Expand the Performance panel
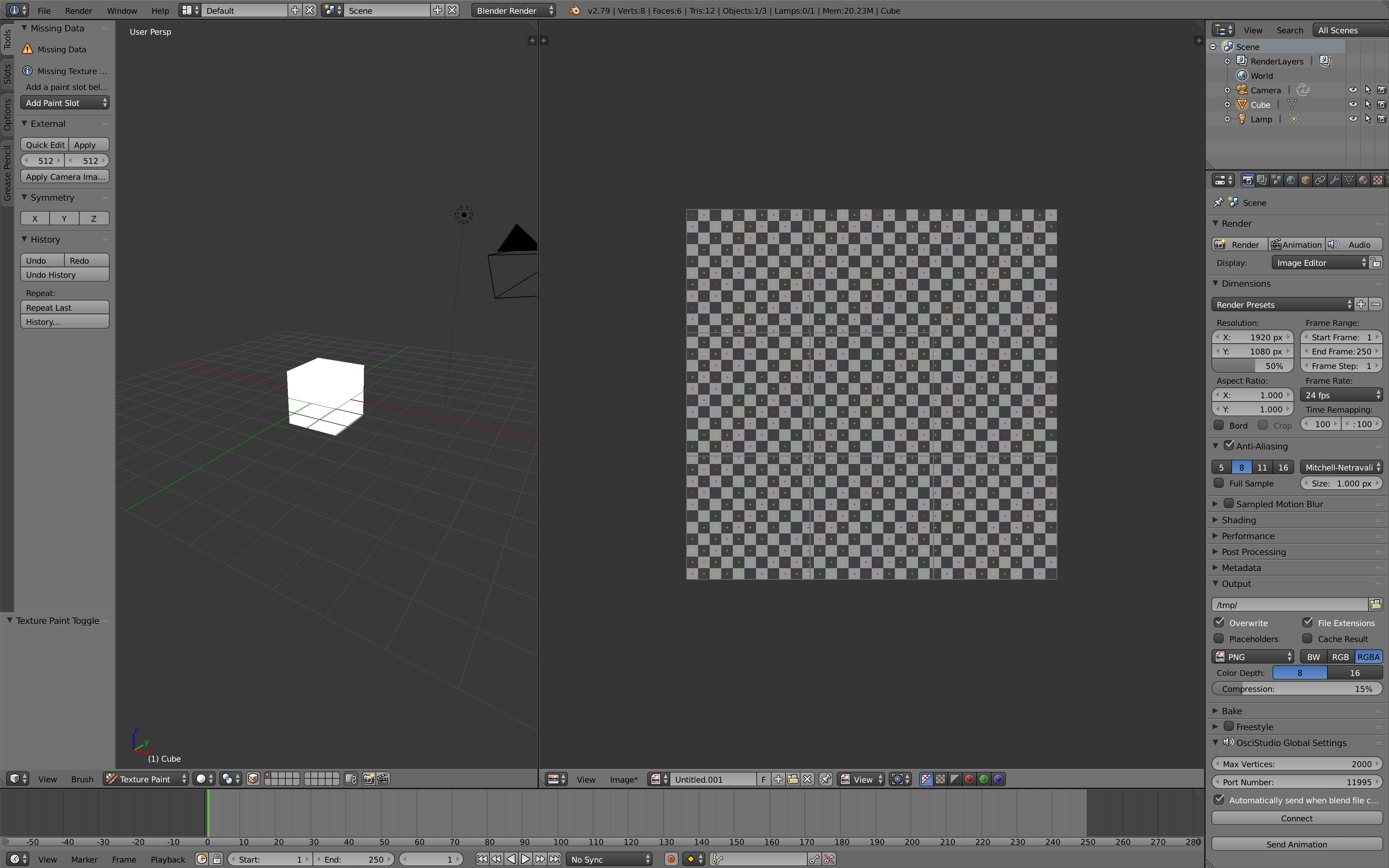This screenshot has height=868, width=1389. [1247, 536]
